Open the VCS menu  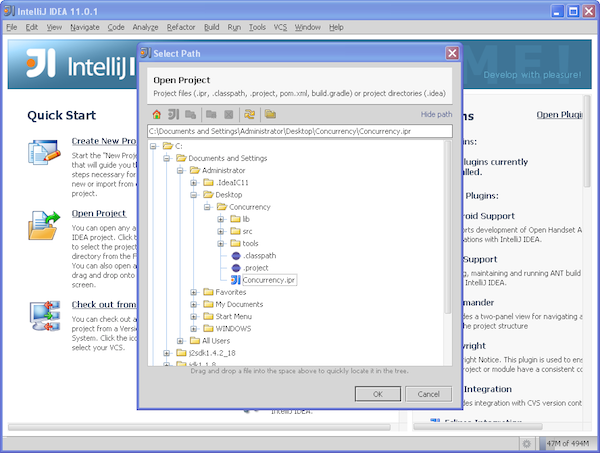[280, 27]
